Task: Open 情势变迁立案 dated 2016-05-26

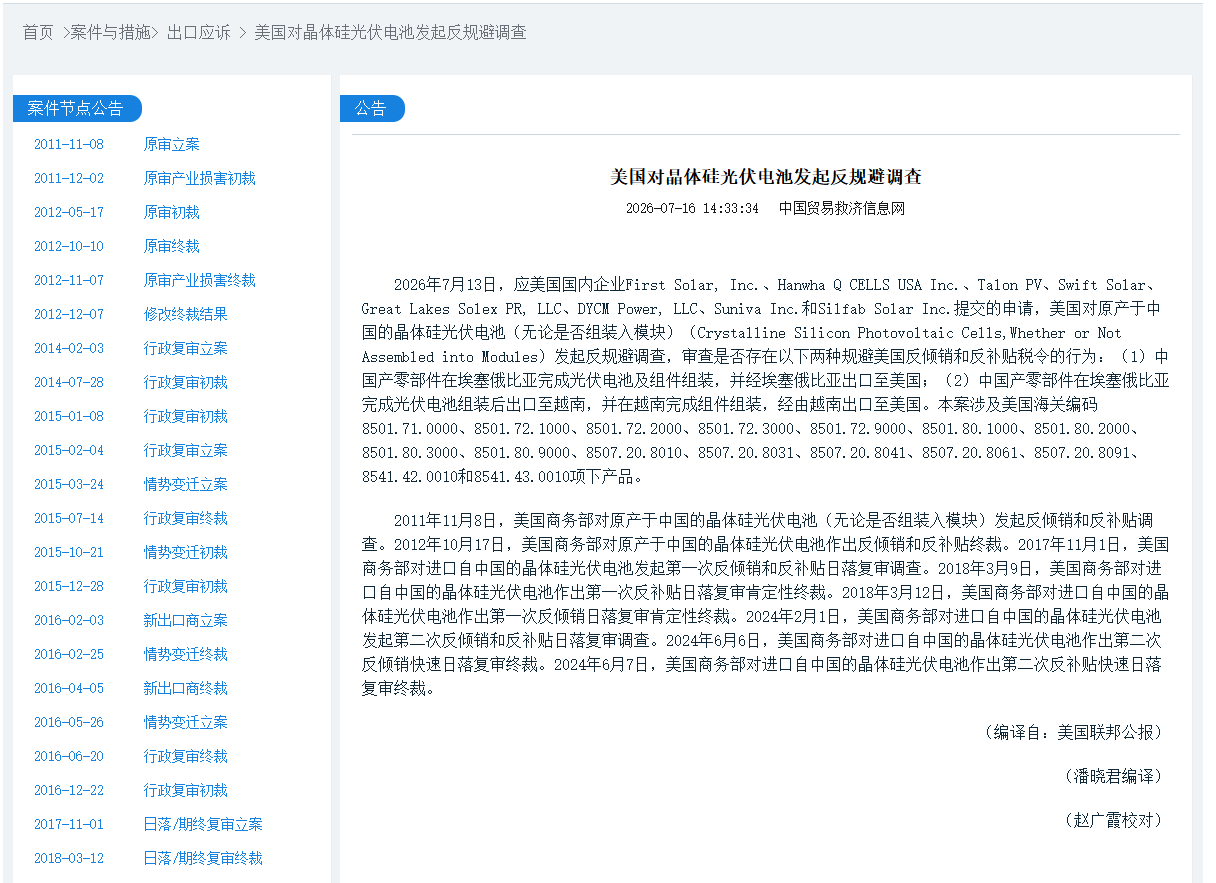Action: [x=186, y=722]
